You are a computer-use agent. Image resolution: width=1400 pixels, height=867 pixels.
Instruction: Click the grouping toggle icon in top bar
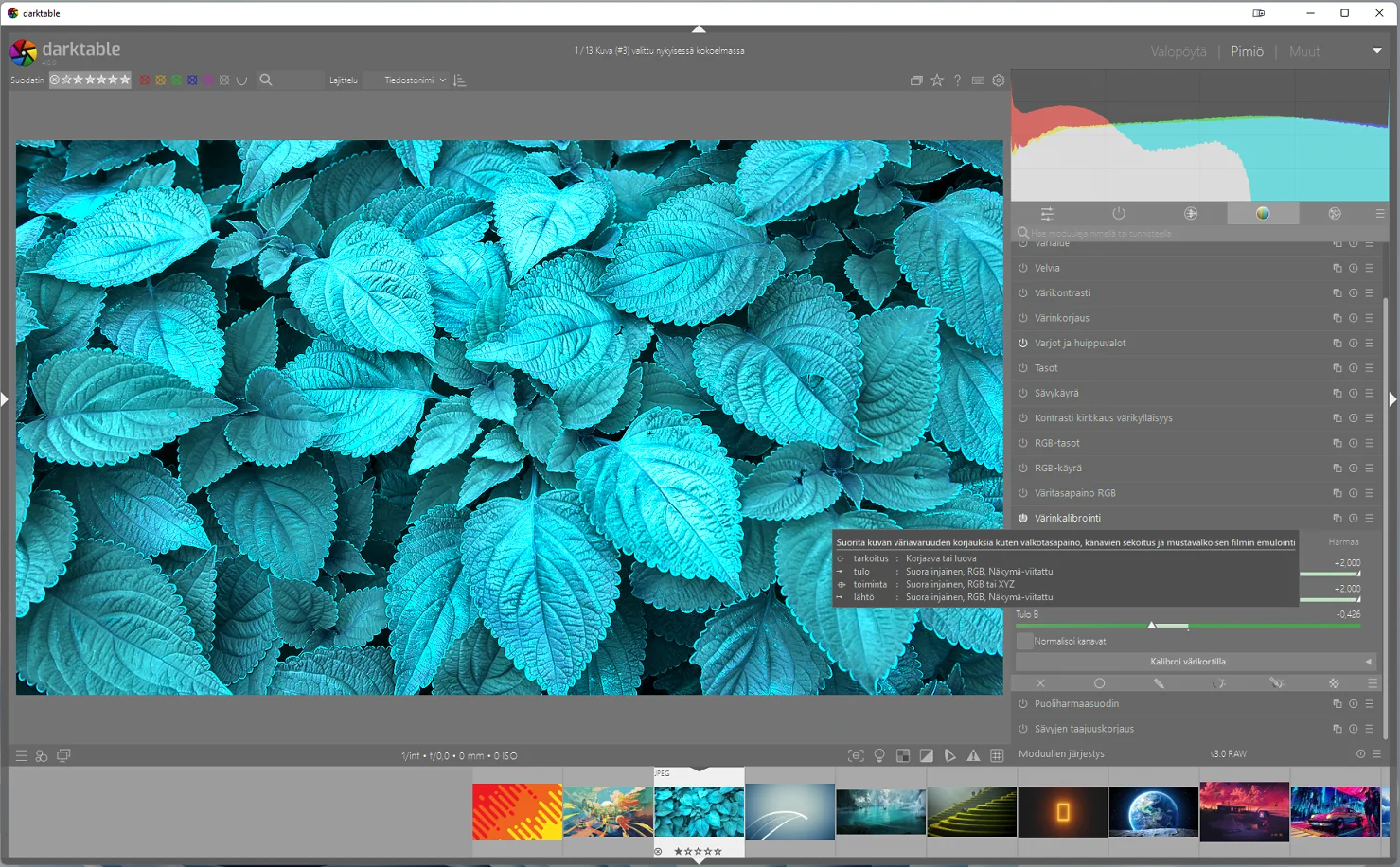916,80
